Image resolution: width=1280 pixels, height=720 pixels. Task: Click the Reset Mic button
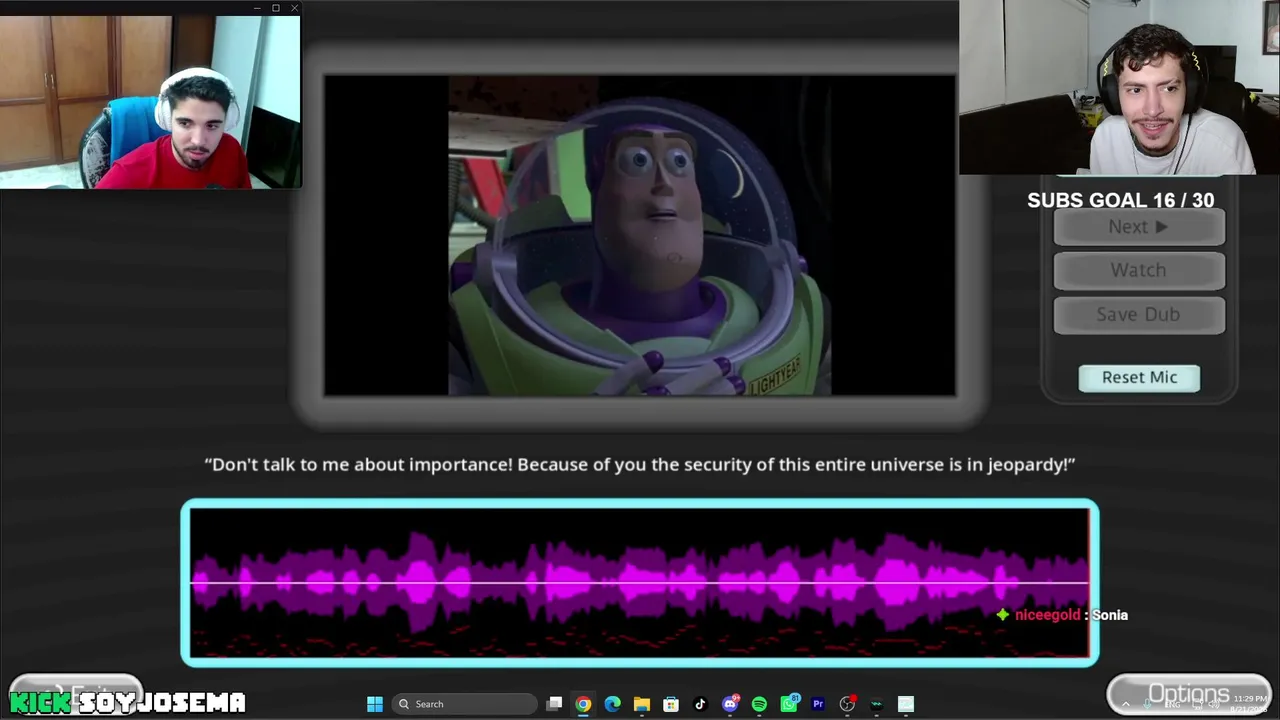(1139, 377)
